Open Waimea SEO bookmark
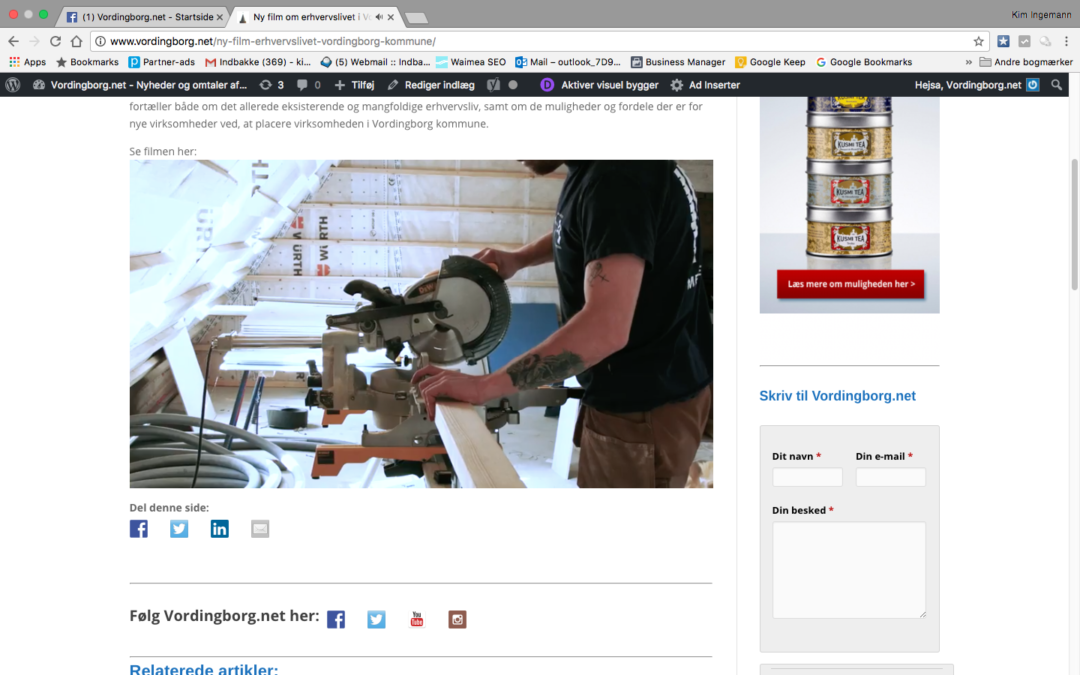Image resolution: width=1080 pixels, height=675 pixels. click(471, 62)
